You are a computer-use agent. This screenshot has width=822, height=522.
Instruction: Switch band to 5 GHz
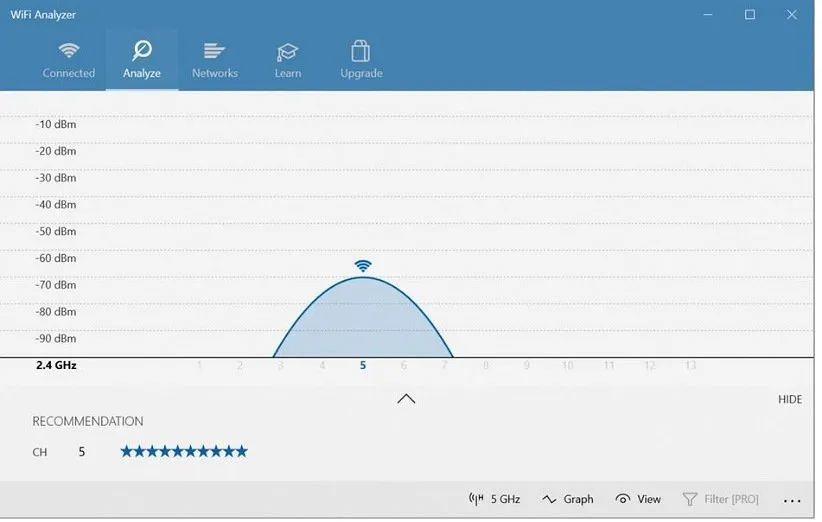(495, 499)
